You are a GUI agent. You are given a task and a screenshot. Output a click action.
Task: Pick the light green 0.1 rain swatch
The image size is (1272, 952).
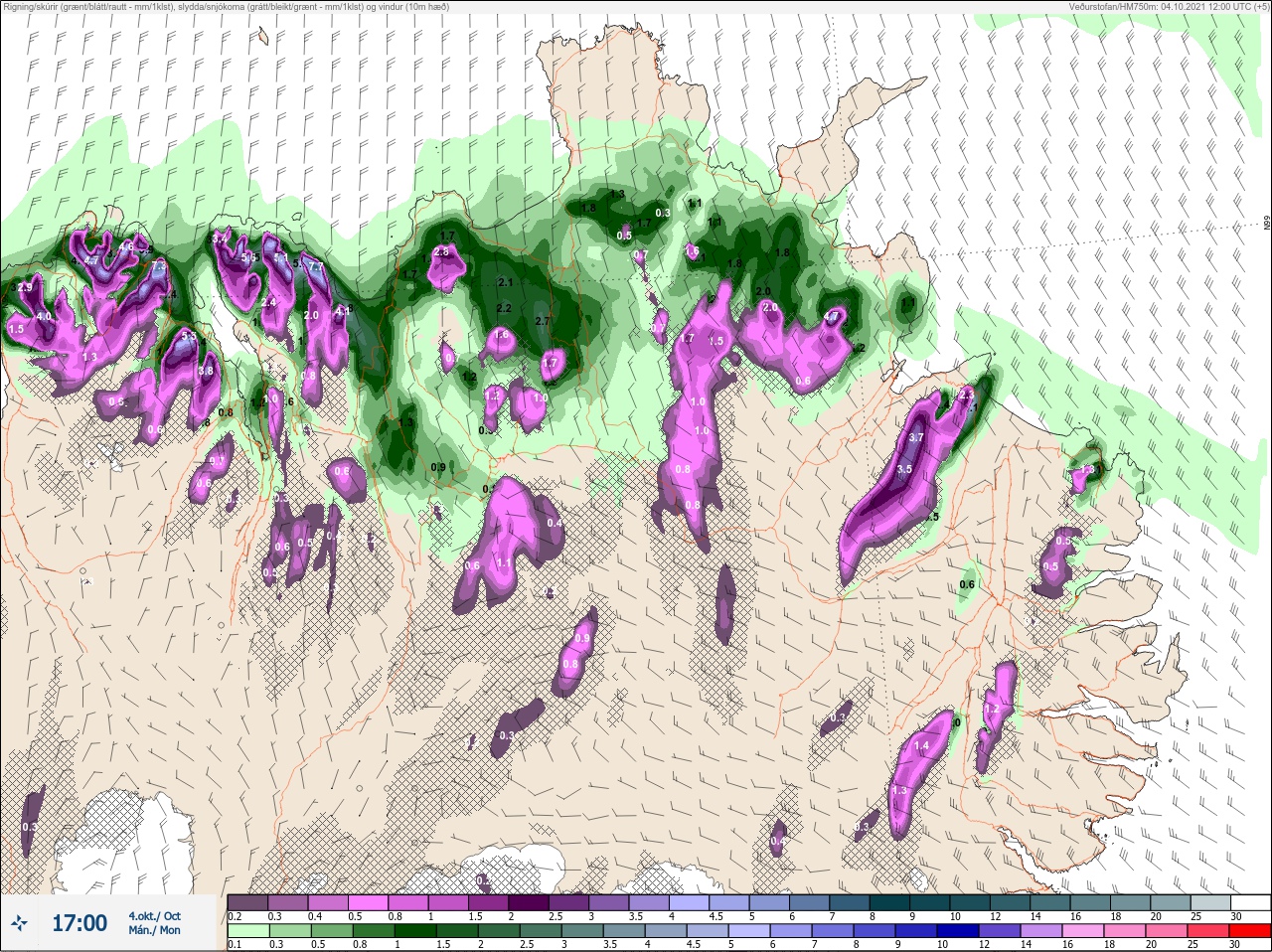(x=247, y=932)
